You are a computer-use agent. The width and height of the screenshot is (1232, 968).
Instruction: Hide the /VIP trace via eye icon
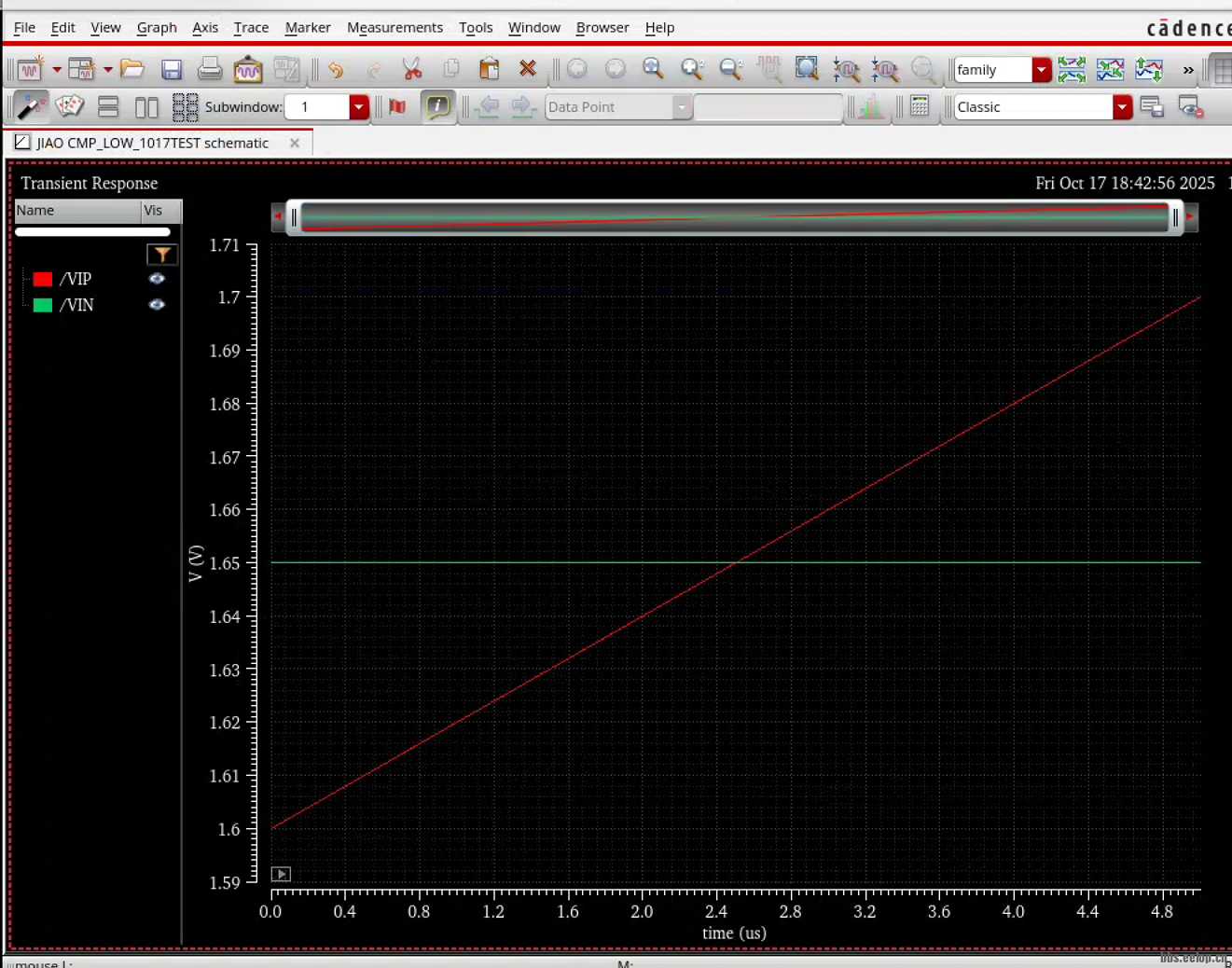[157, 279]
